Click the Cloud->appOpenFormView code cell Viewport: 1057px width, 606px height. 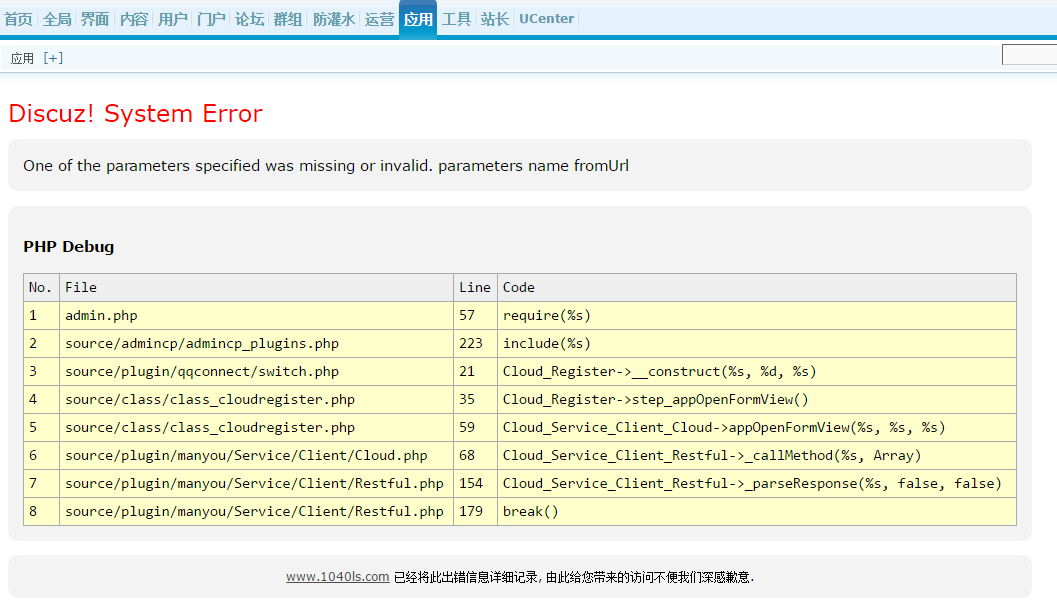click(757, 427)
